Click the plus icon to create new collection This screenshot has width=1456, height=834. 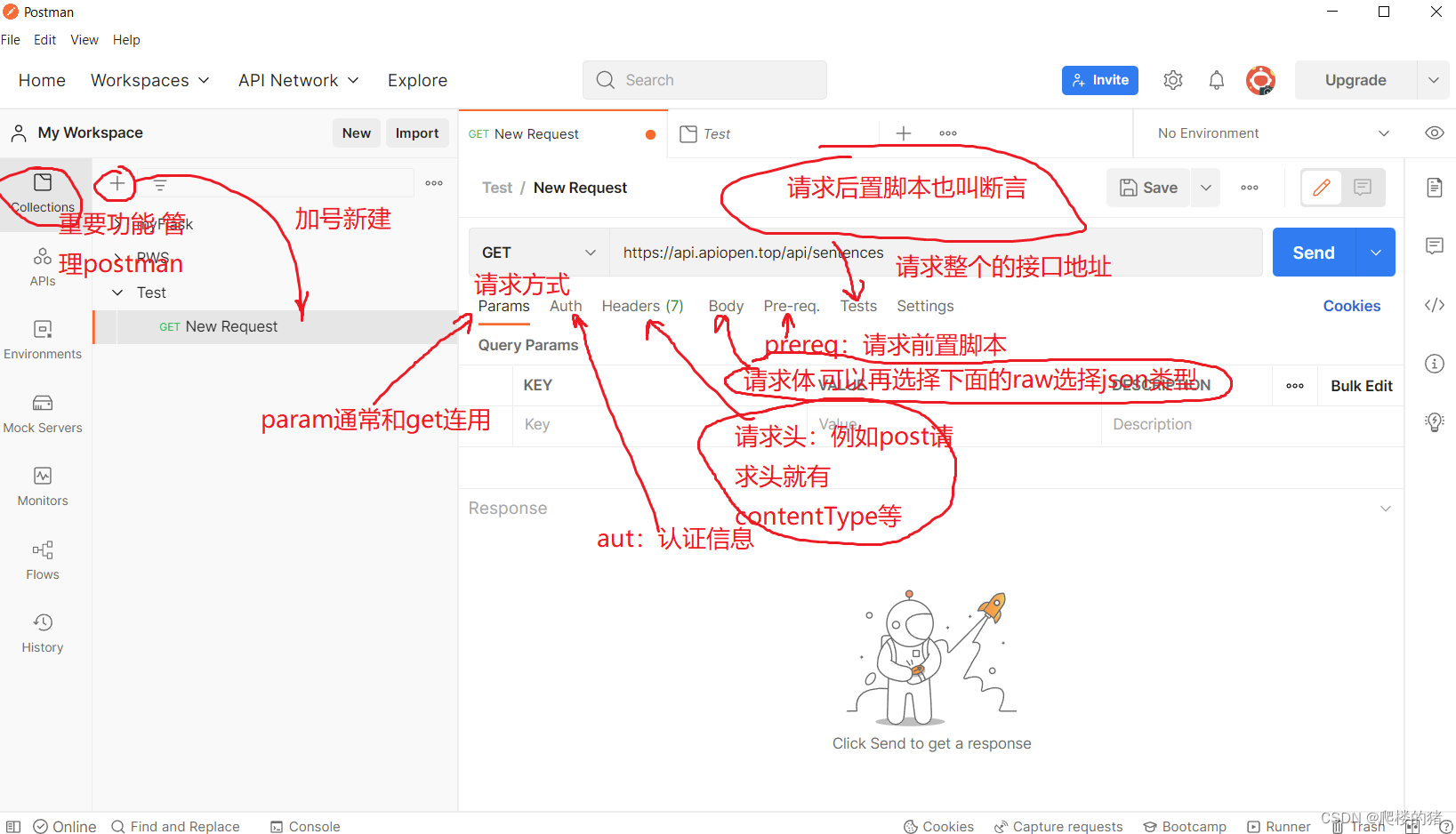tap(117, 183)
